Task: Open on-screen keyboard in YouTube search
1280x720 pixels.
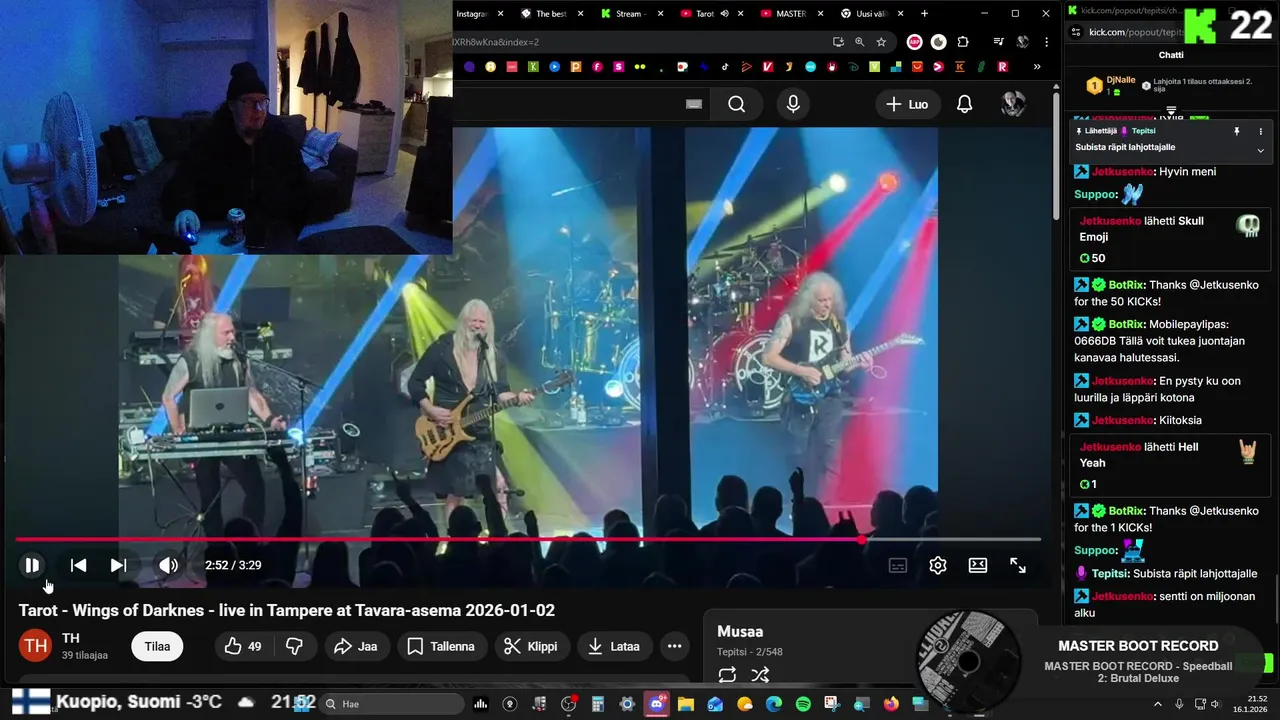Action: [694, 104]
